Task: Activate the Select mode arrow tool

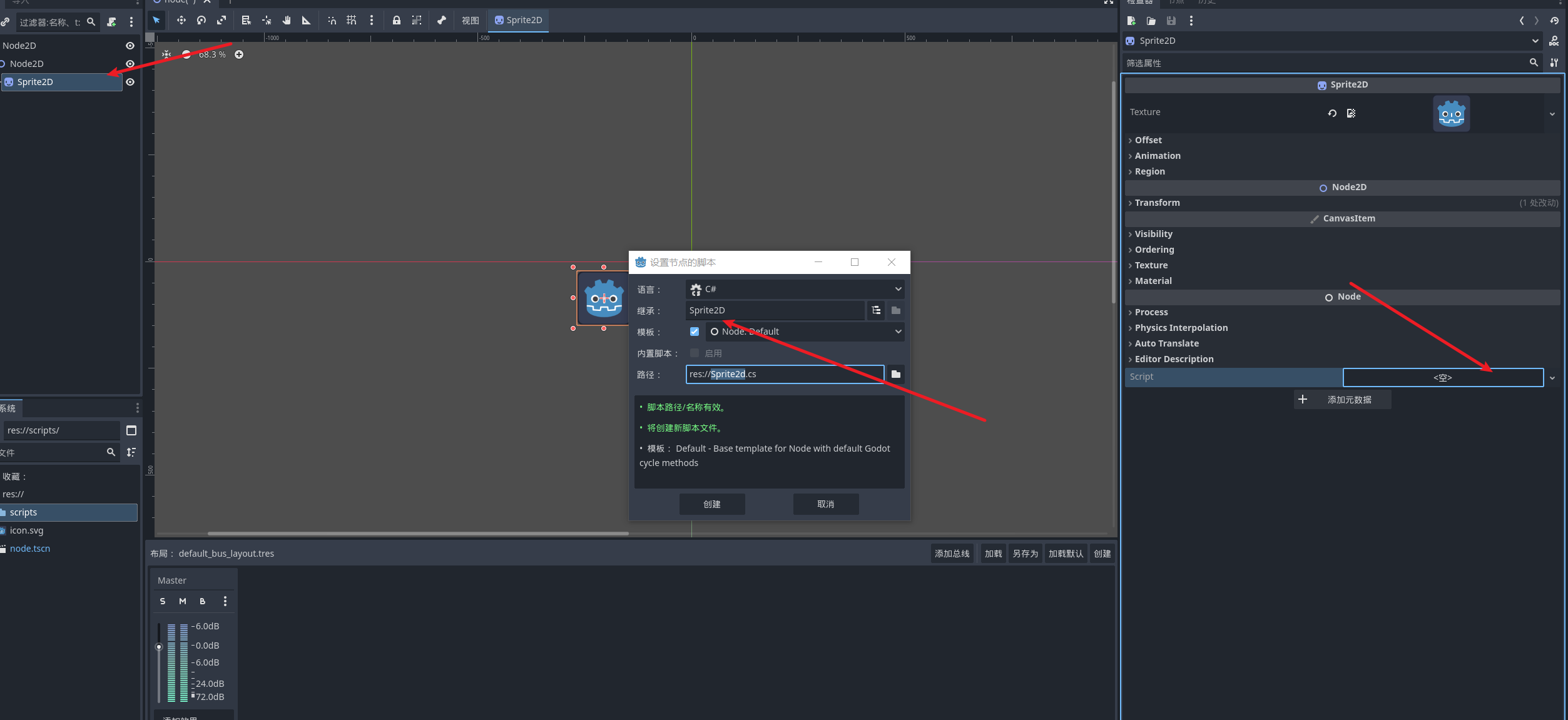Action: pyautogui.click(x=156, y=20)
